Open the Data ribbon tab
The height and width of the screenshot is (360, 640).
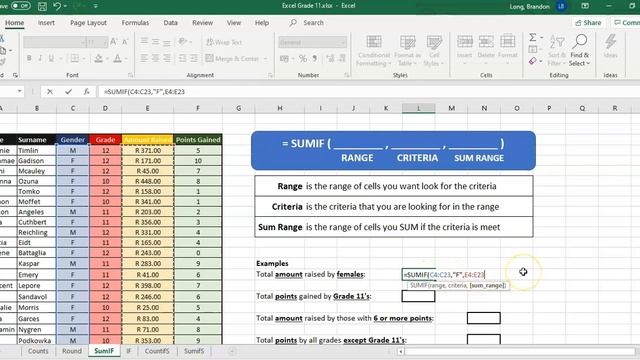coord(170,23)
